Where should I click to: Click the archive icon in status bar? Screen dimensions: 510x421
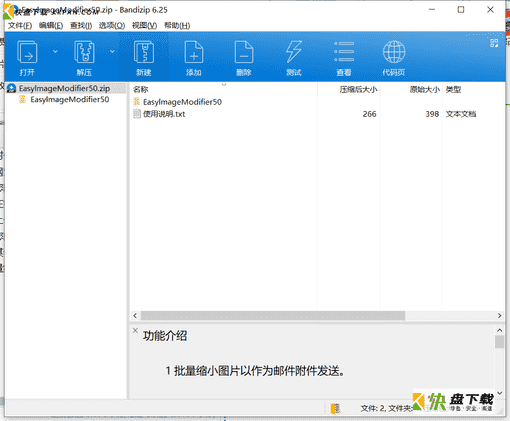(x=335, y=408)
